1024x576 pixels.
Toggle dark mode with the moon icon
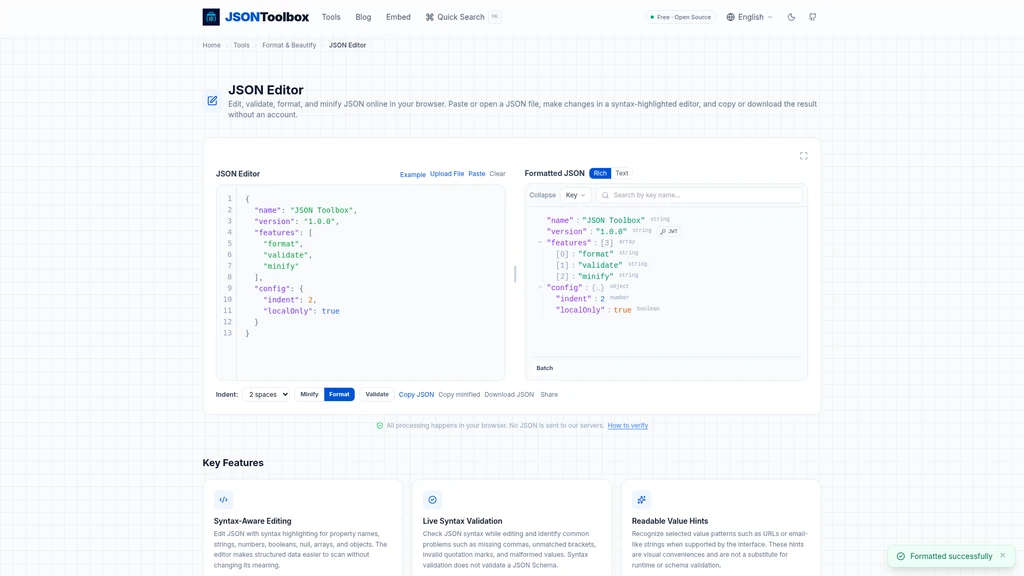[x=791, y=17]
